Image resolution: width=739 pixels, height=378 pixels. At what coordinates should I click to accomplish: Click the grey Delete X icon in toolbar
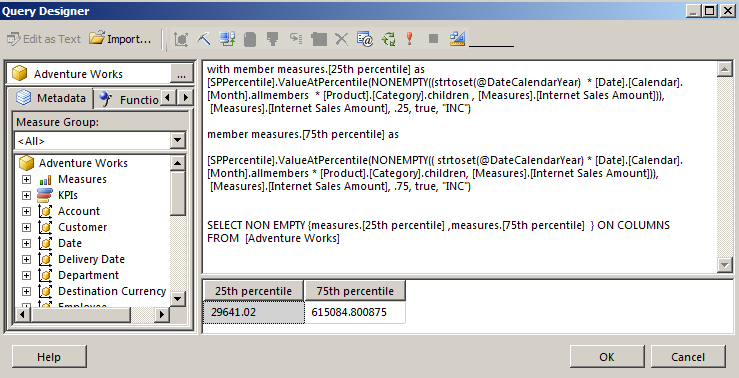coord(341,39)
